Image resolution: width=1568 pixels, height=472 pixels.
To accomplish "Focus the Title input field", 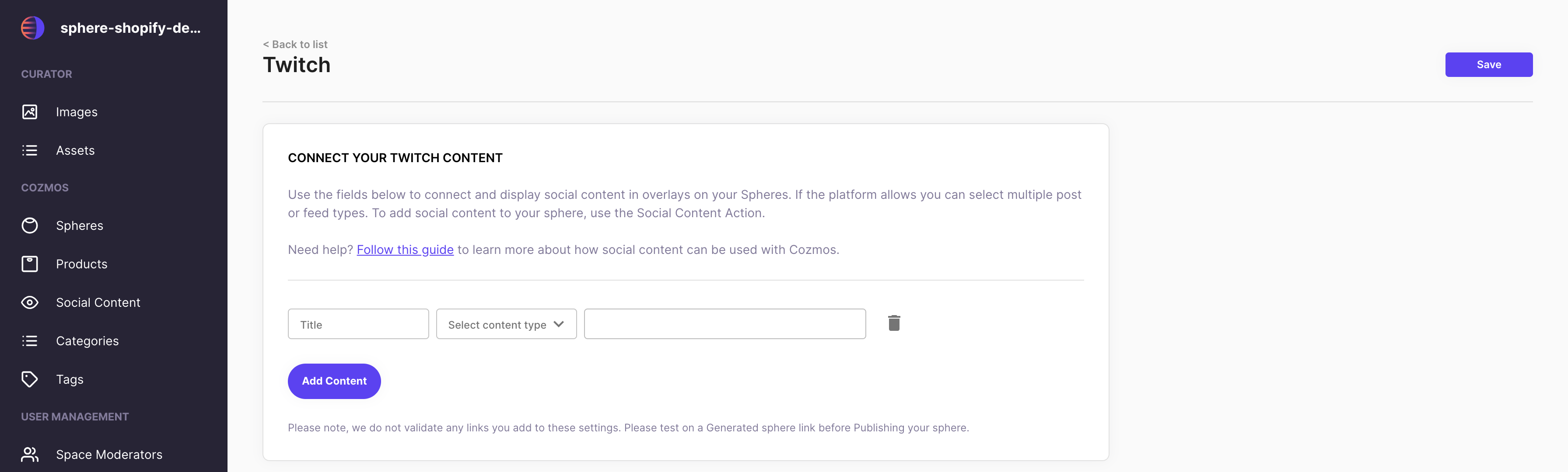I will [358, 324].
